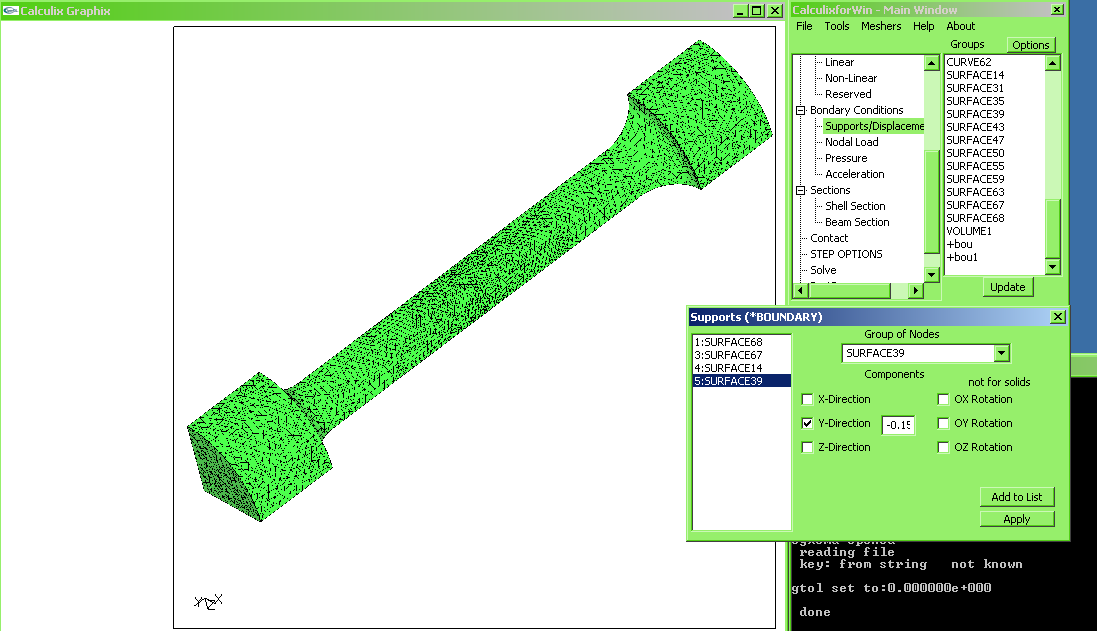Click the groups list scroll-up arrow
1102x631 pixels.
point(1052,62)
